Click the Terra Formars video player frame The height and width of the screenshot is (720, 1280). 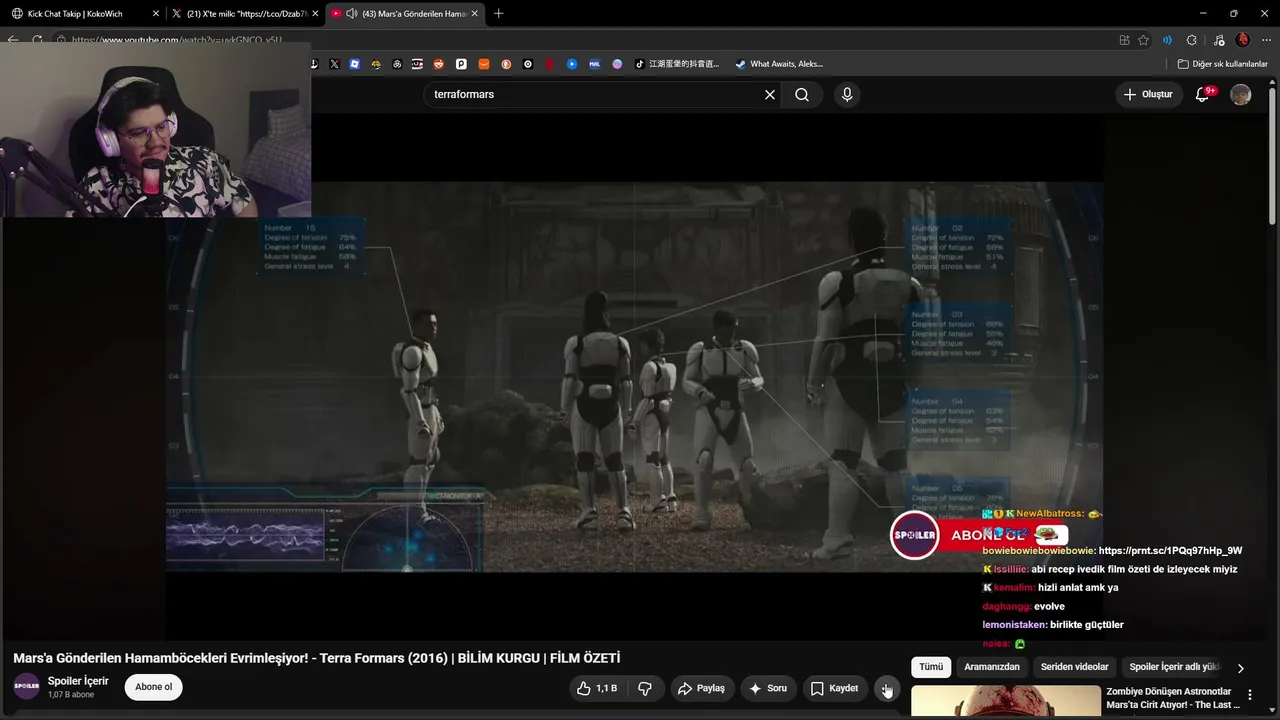635,377
